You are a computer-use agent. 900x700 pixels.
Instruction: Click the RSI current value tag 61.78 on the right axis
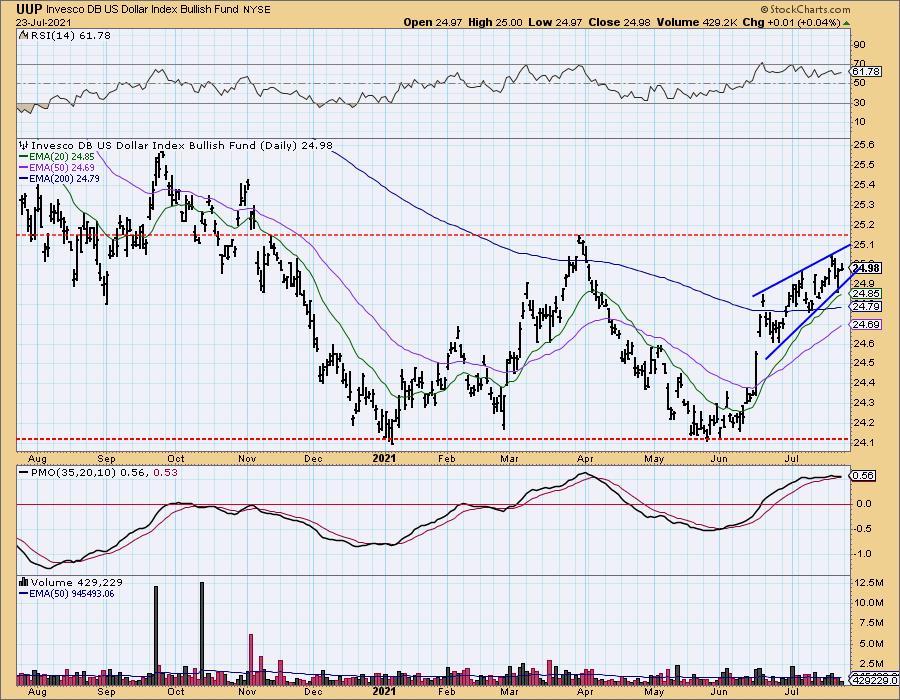click(865, 72)
